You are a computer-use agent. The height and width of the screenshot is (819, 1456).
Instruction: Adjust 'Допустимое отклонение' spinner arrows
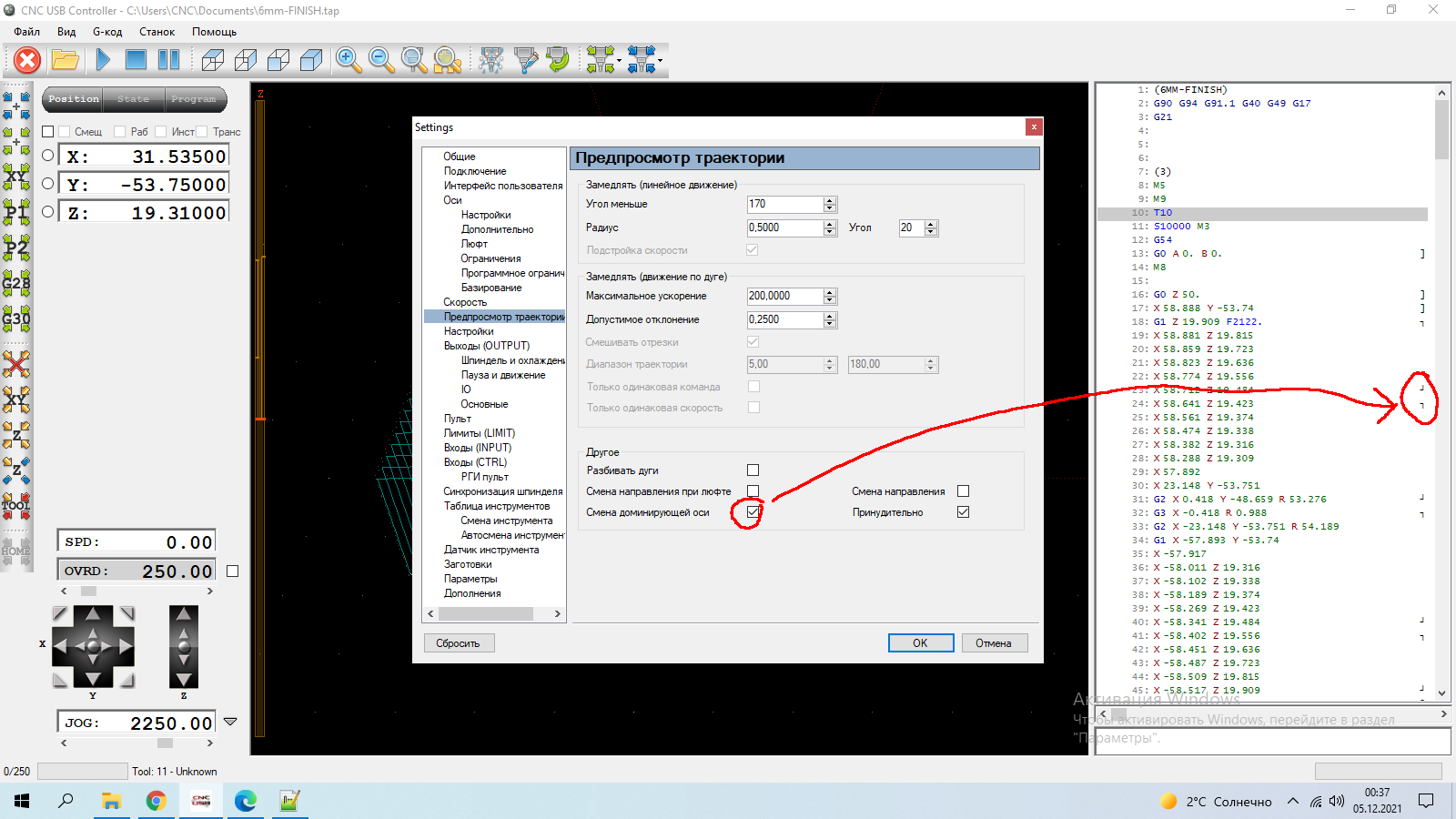pyautogui.click(x=829, y=320)
